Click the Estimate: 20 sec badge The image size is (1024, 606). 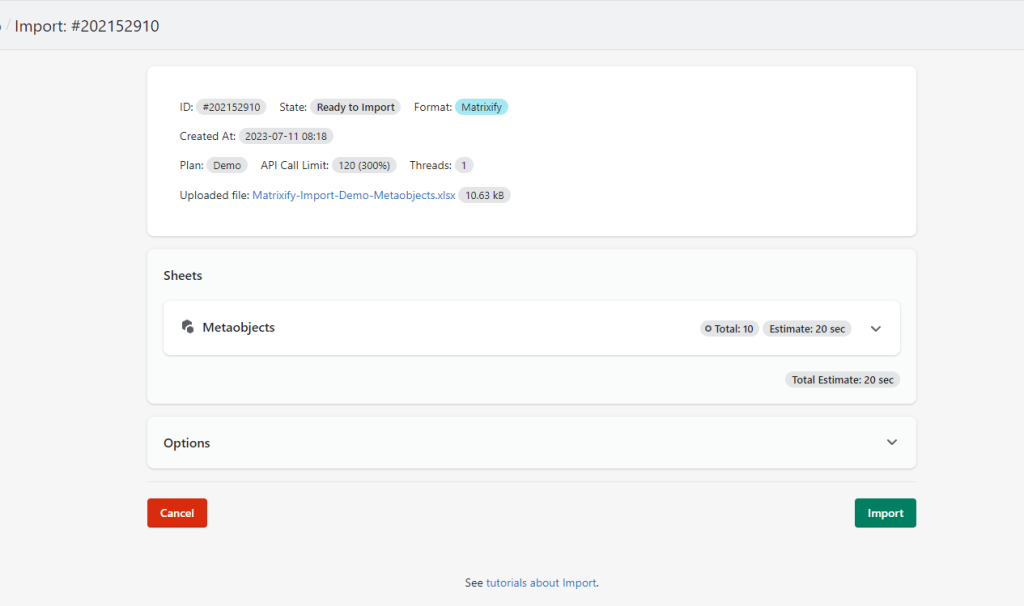click(806, 327)
